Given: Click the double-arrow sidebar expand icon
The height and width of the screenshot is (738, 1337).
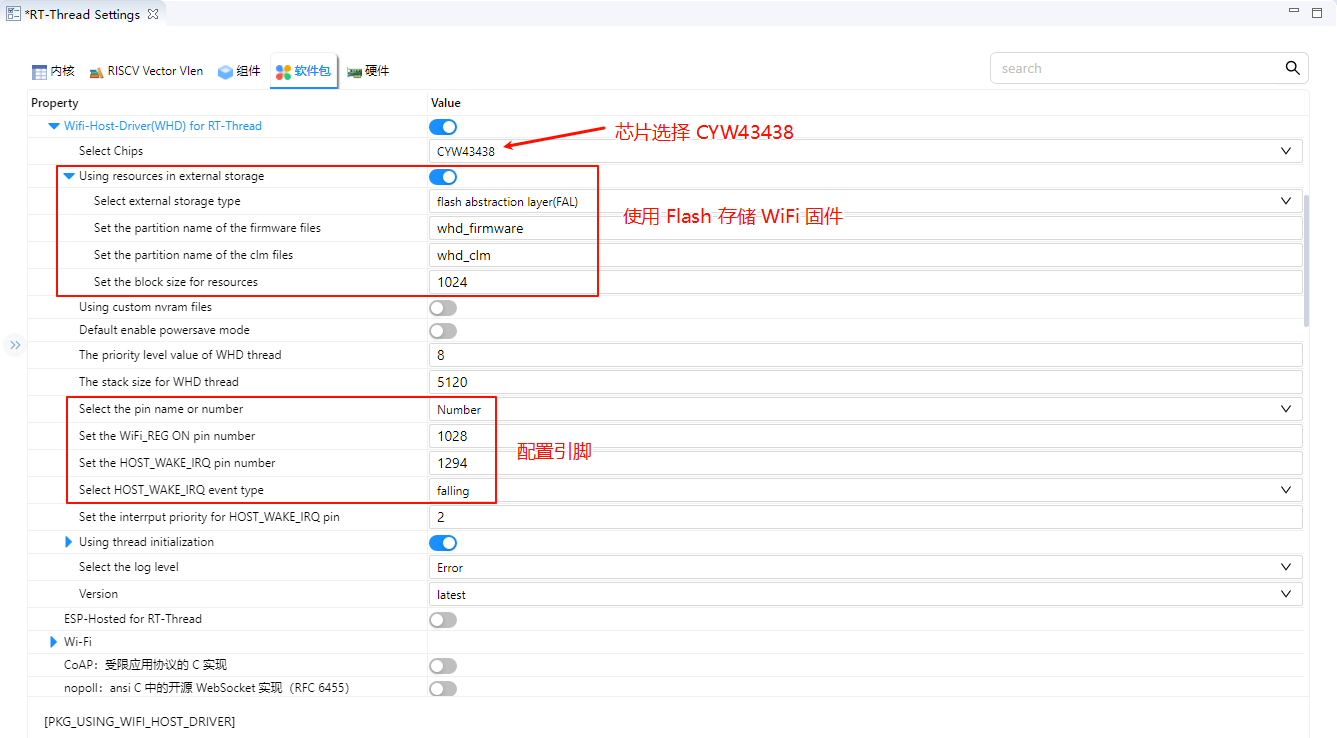Looking at the screenshot, I should (15, 345).
